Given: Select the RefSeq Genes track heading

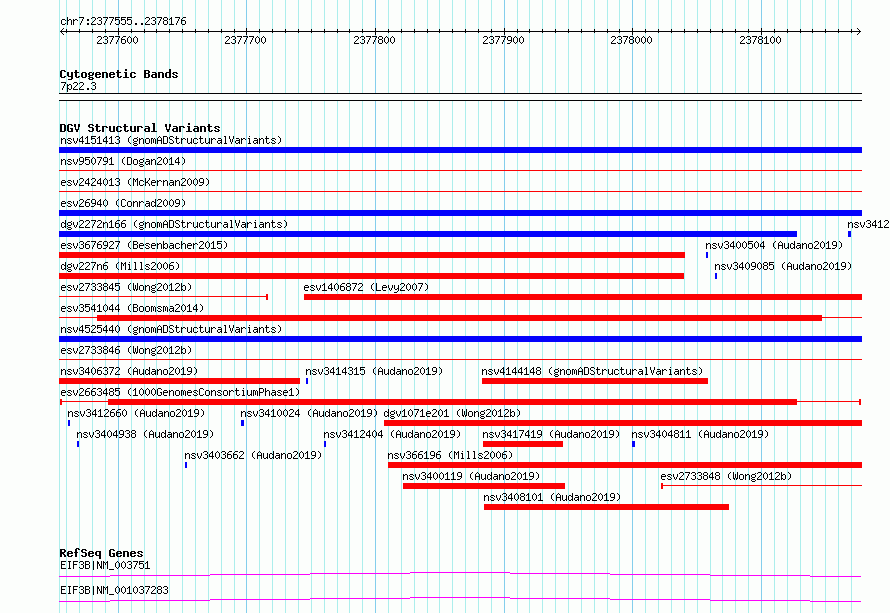Looking at the screenshot, I should pos(102,553).
